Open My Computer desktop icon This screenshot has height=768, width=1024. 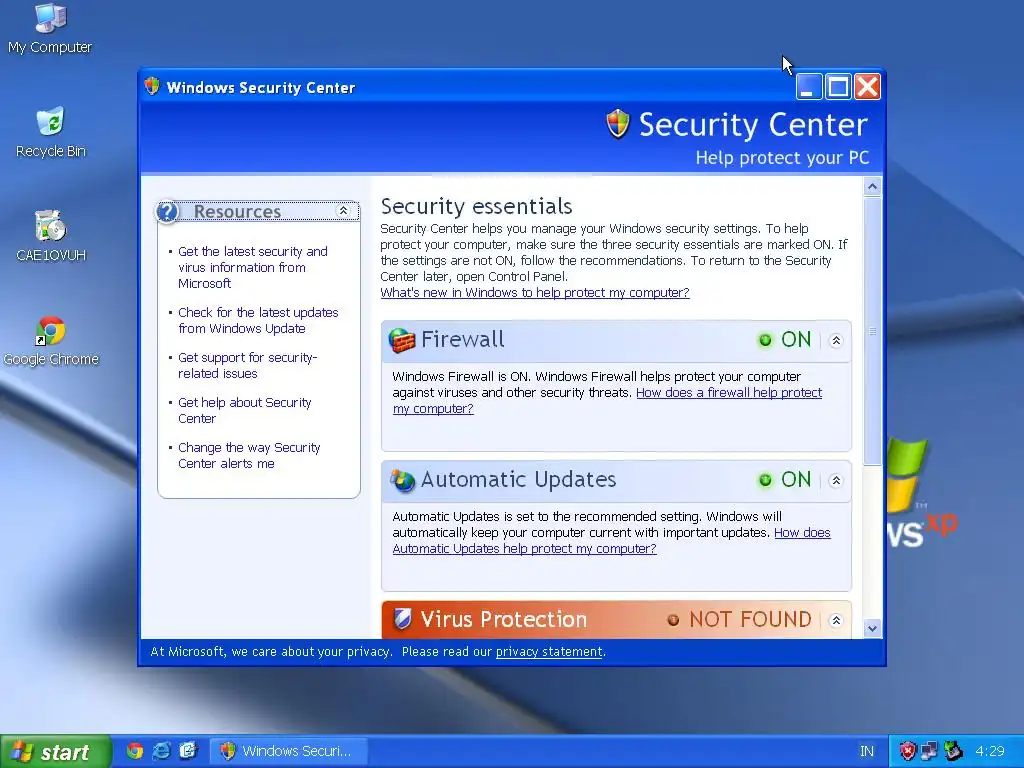pos(50,29)
